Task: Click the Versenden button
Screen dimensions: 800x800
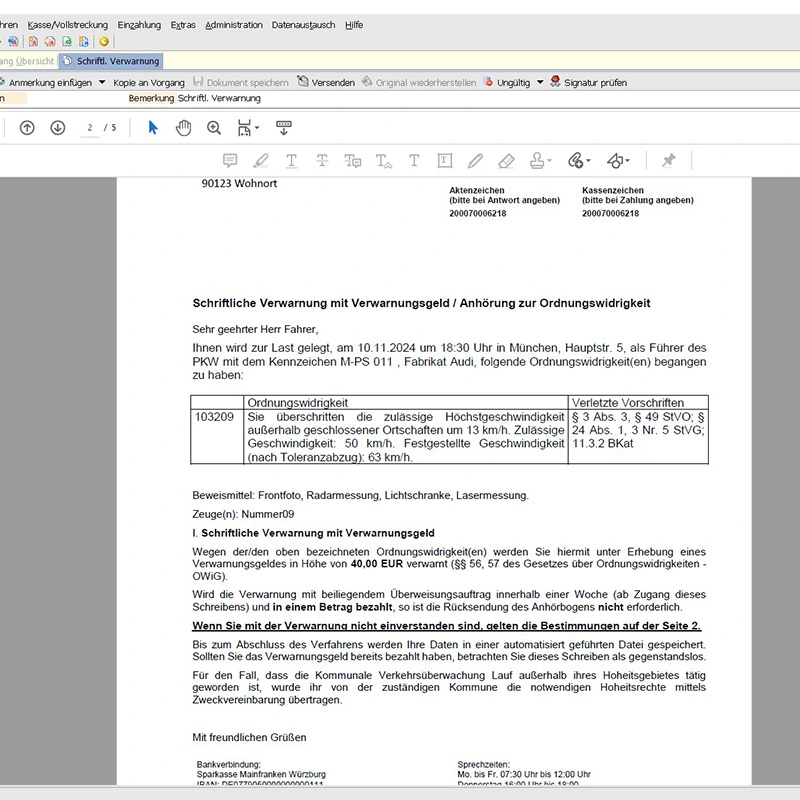Action: tap(326, 83)
